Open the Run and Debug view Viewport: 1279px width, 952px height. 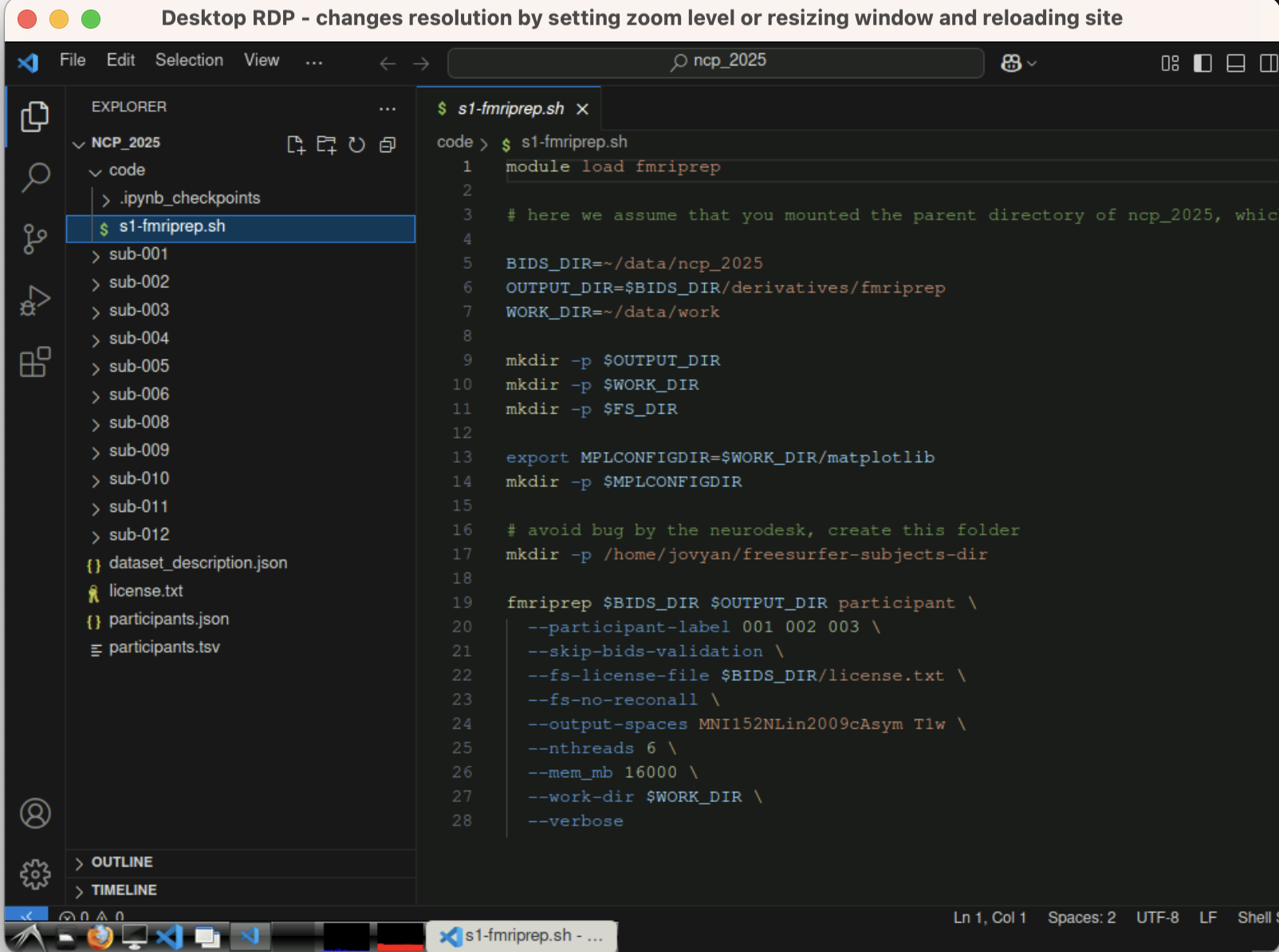point(35,301)
